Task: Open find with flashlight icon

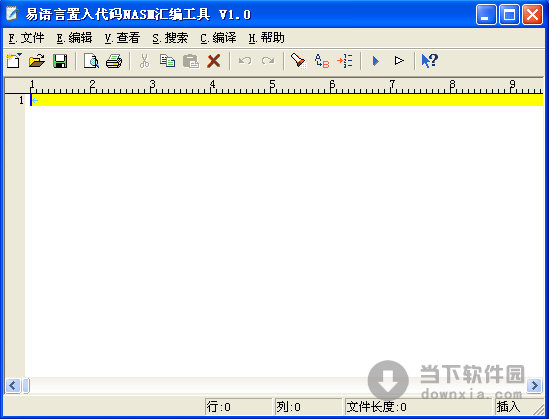Action: coord(299,61)
